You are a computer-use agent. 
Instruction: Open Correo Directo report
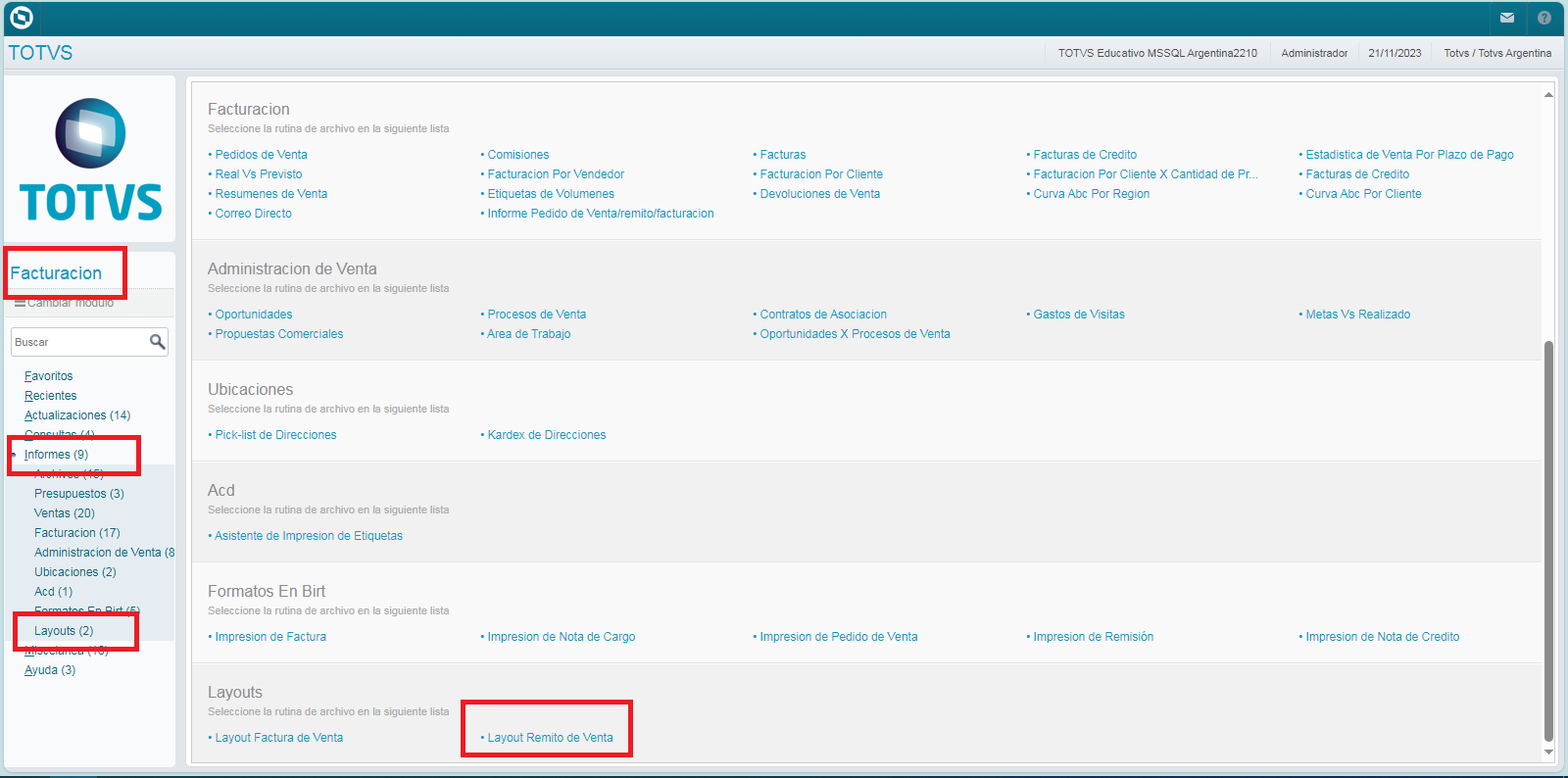[254, 214]
